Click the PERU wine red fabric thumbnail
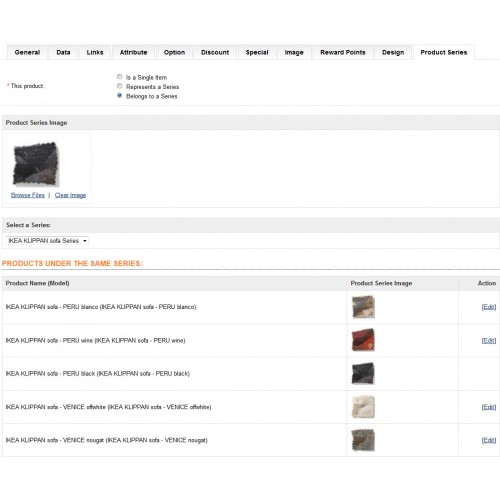Viewport: 500px width, 500px height. click(x=363, y=340)
